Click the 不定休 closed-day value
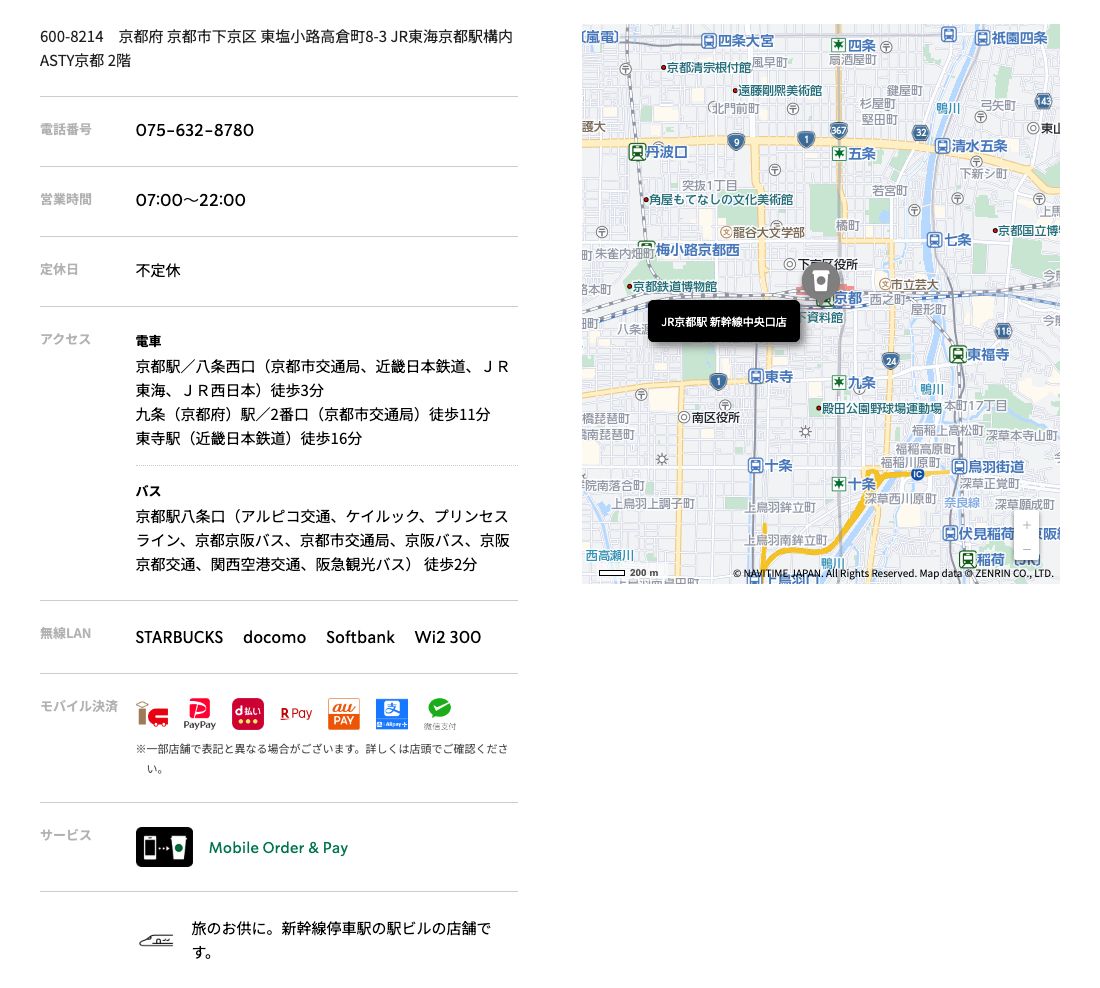 point(158,271)
